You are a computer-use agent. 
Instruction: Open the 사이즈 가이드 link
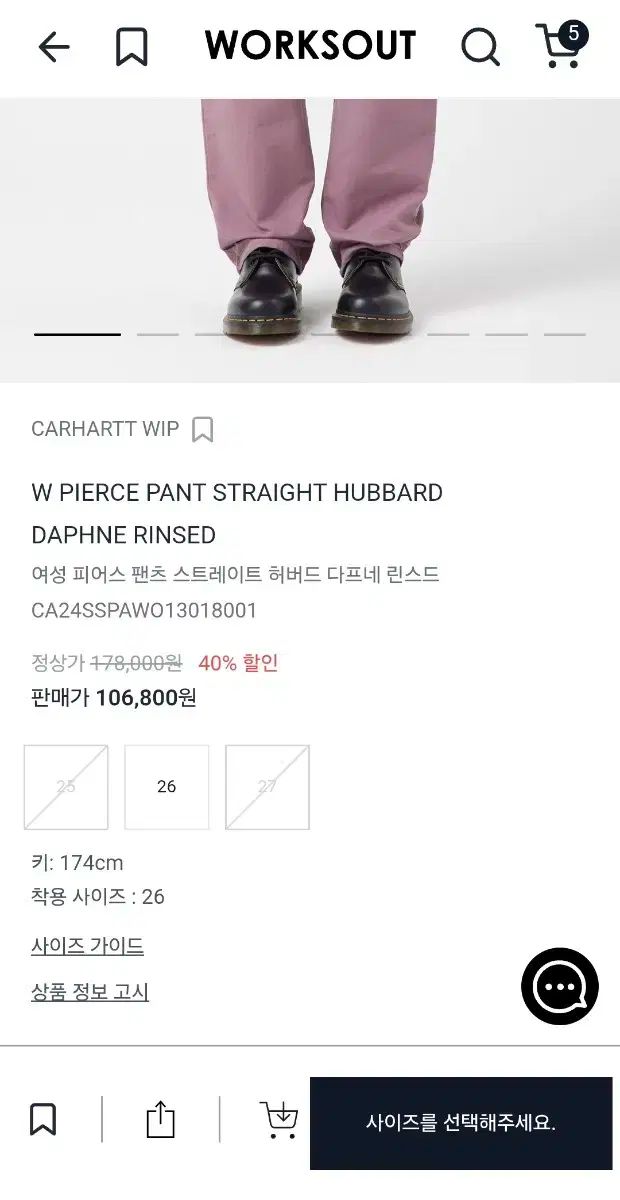[88, 946]
